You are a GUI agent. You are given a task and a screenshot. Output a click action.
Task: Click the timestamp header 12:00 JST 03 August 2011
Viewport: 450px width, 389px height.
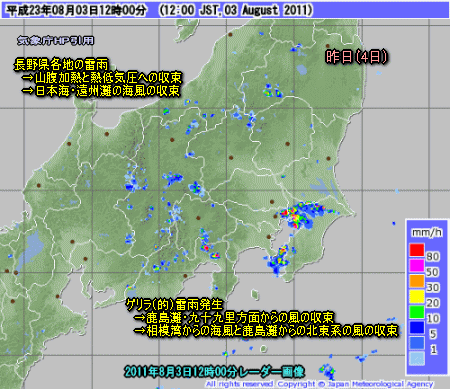point(236,10)
